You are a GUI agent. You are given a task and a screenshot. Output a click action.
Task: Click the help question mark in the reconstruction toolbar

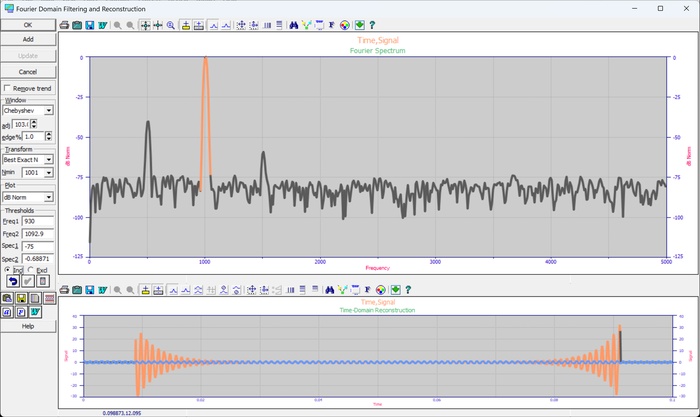point(408,290)
